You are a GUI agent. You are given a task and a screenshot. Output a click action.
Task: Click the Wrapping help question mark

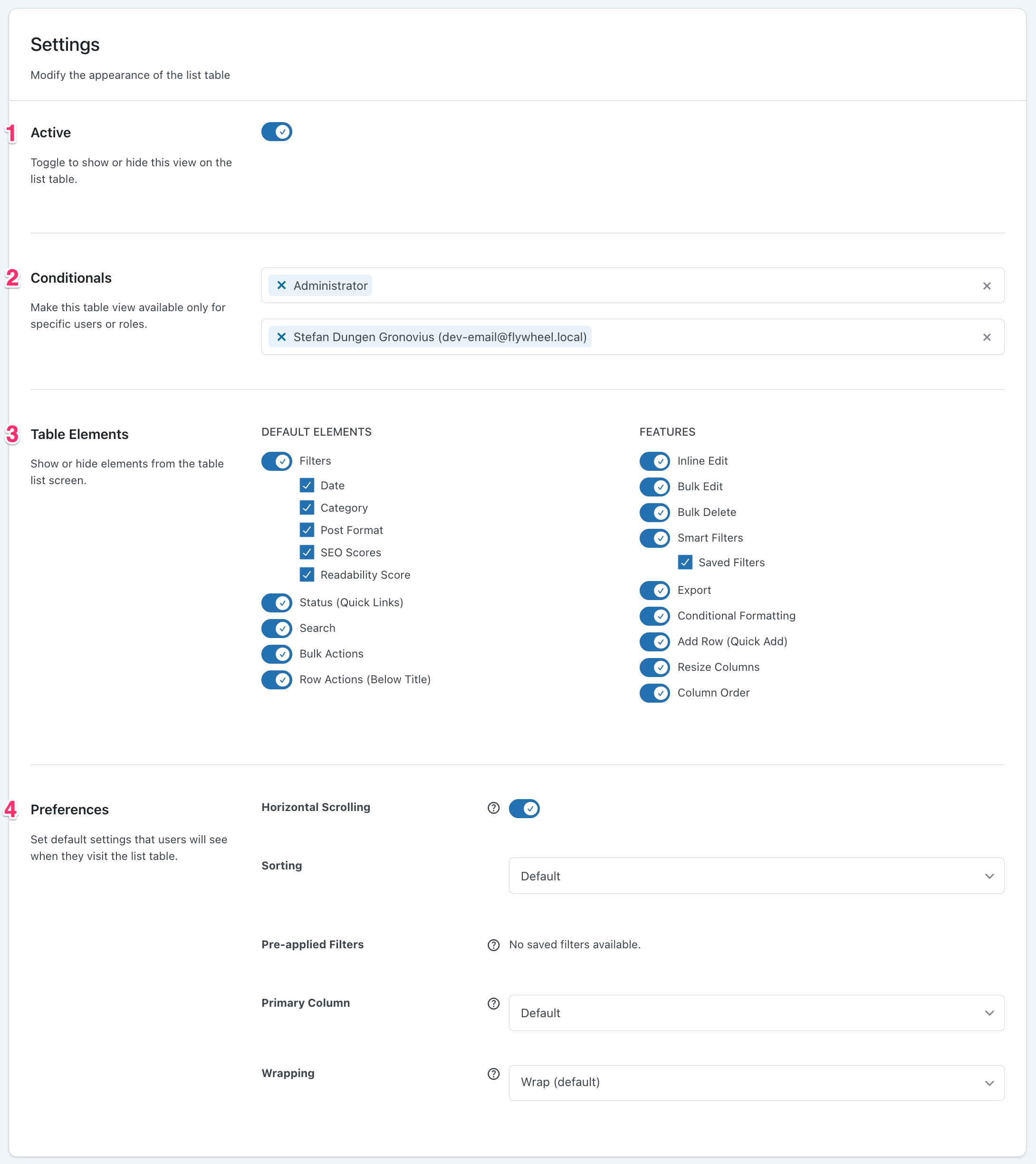493,1073
